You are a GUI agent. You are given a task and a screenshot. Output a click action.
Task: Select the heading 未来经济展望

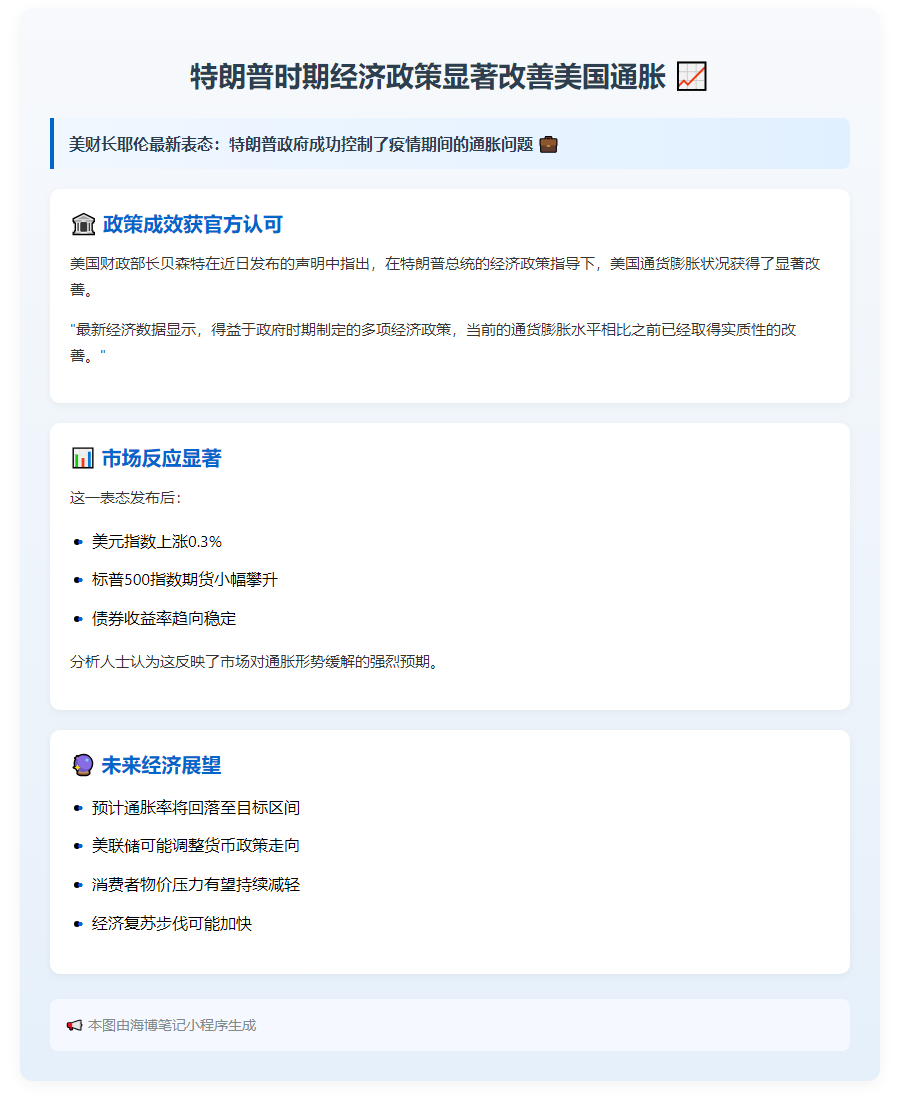162,765
